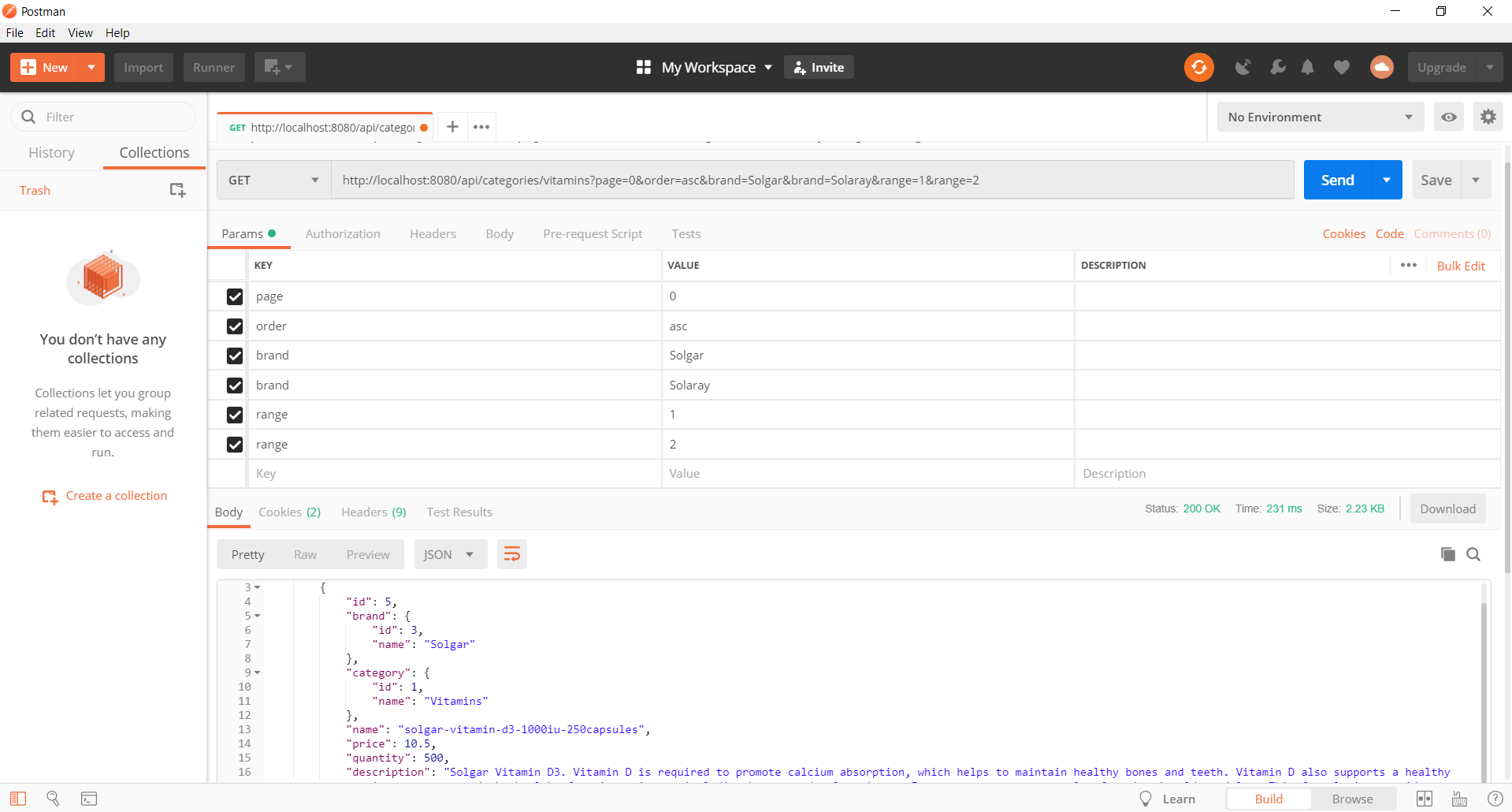Switch to Browse mode toggle
The image size is (1512, 812).
(x=1352, y=799)
